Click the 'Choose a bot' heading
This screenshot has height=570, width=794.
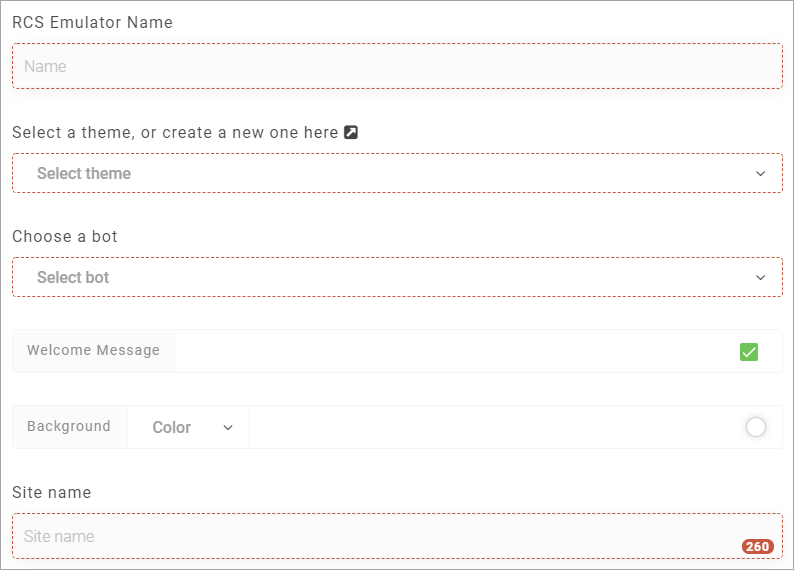click(x=65, y=236)
